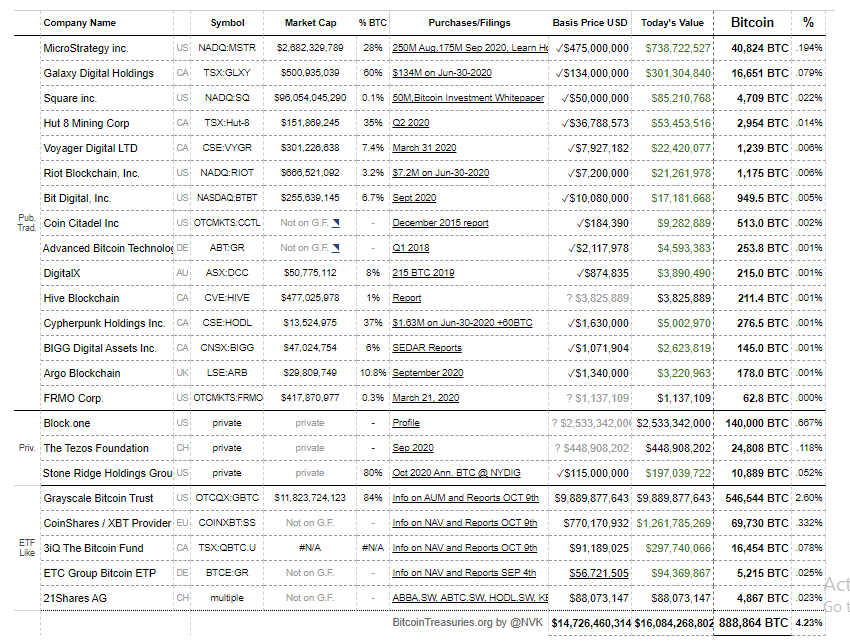850x644 pixels.
Task: Select the 'Company Name' column header
Action: pyautogui.click(x=80, y=23)
